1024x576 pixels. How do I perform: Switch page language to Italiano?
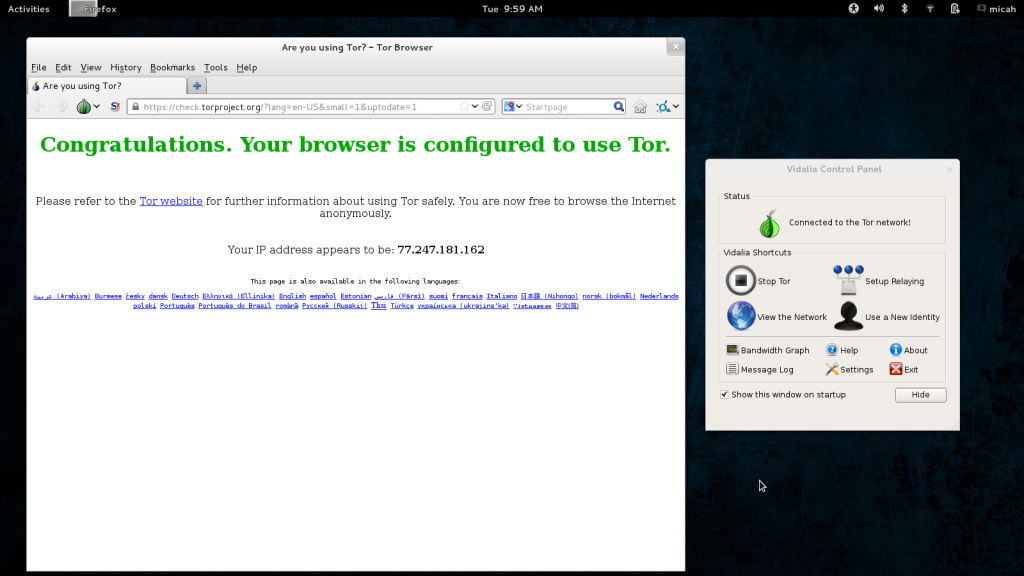point(502,296)
